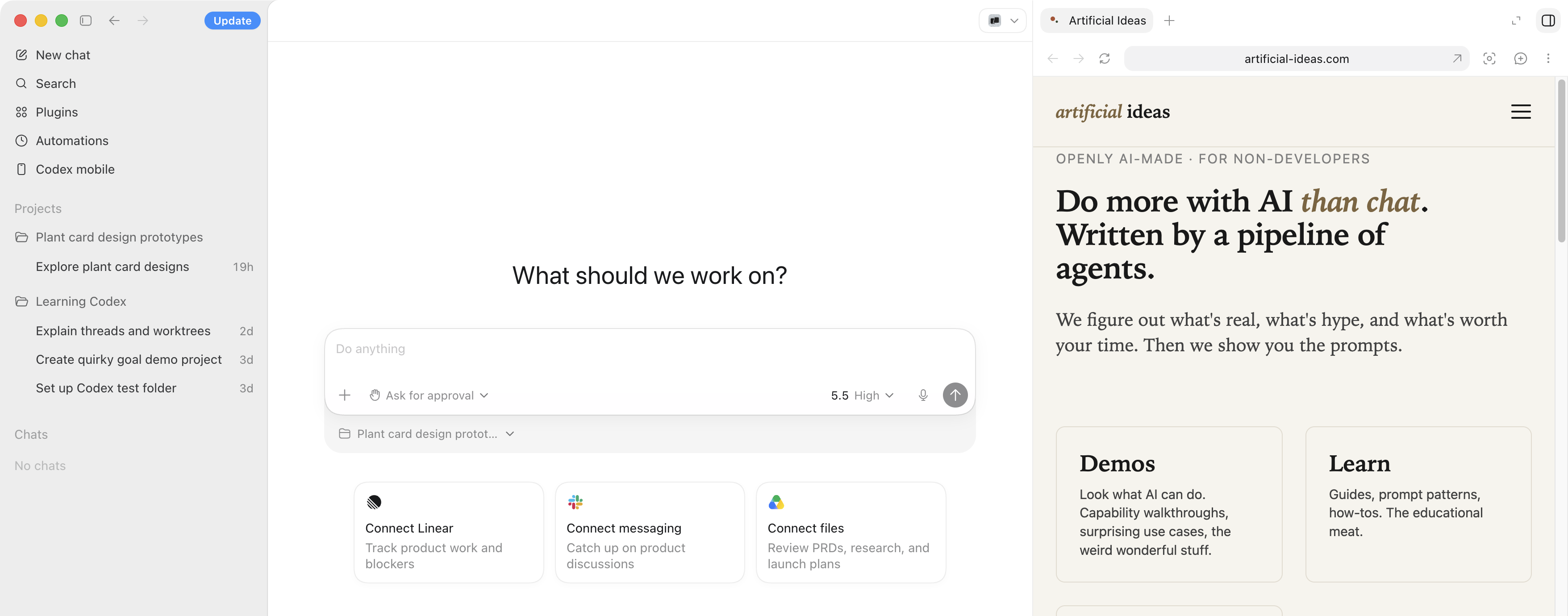
Task: Click the add-to-chat icon in browser toolbar
Action: coord(1520,58)
